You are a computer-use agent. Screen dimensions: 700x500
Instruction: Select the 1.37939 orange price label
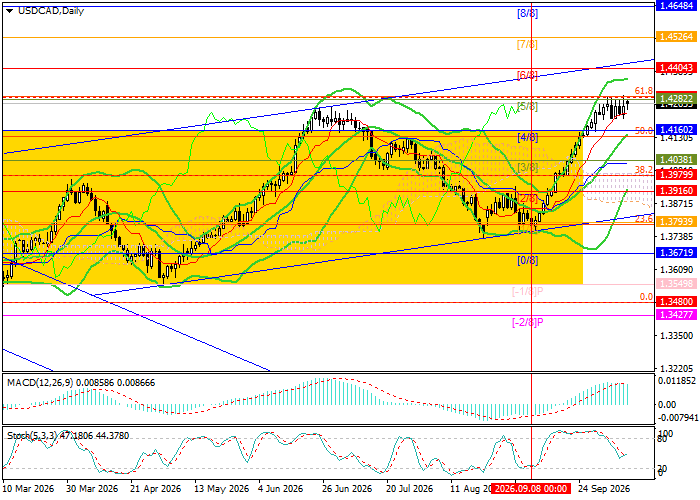(676, 221)
